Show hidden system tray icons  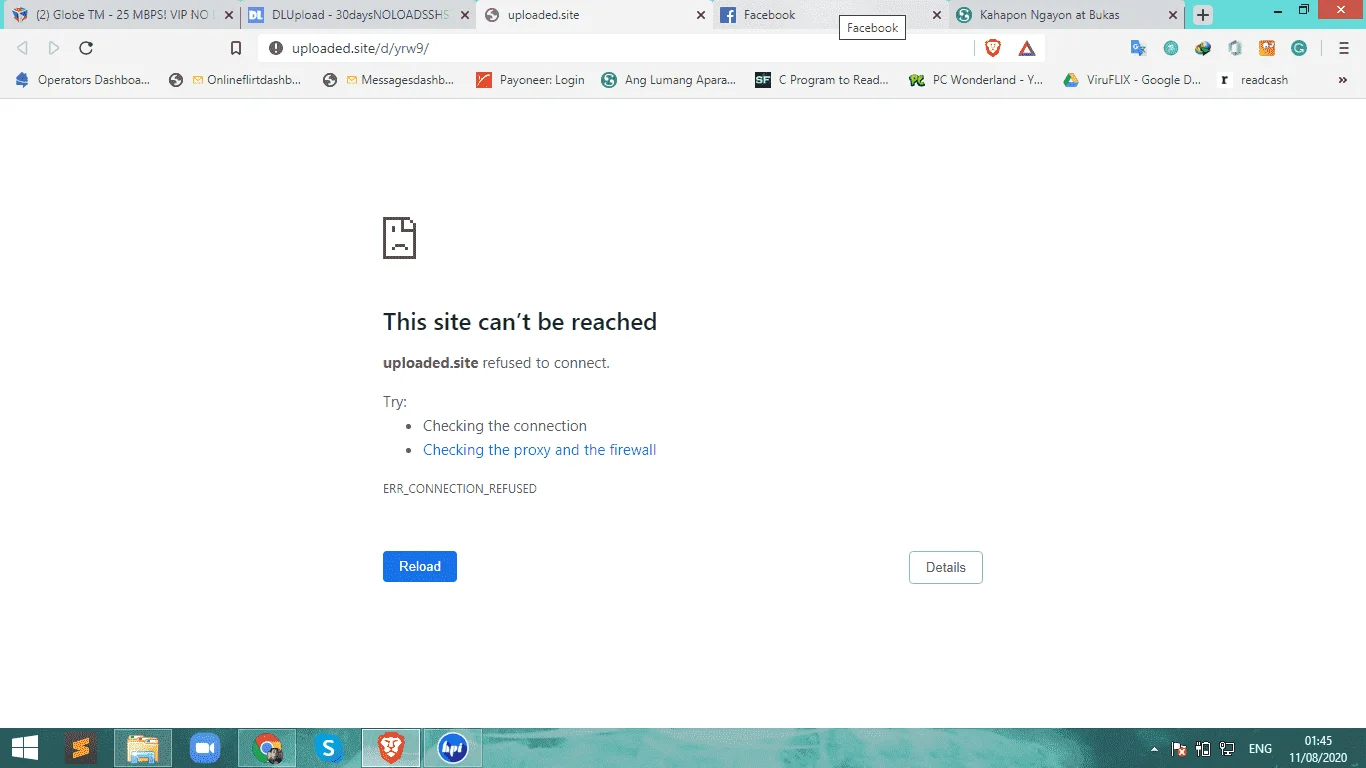tap(1155, 749)
